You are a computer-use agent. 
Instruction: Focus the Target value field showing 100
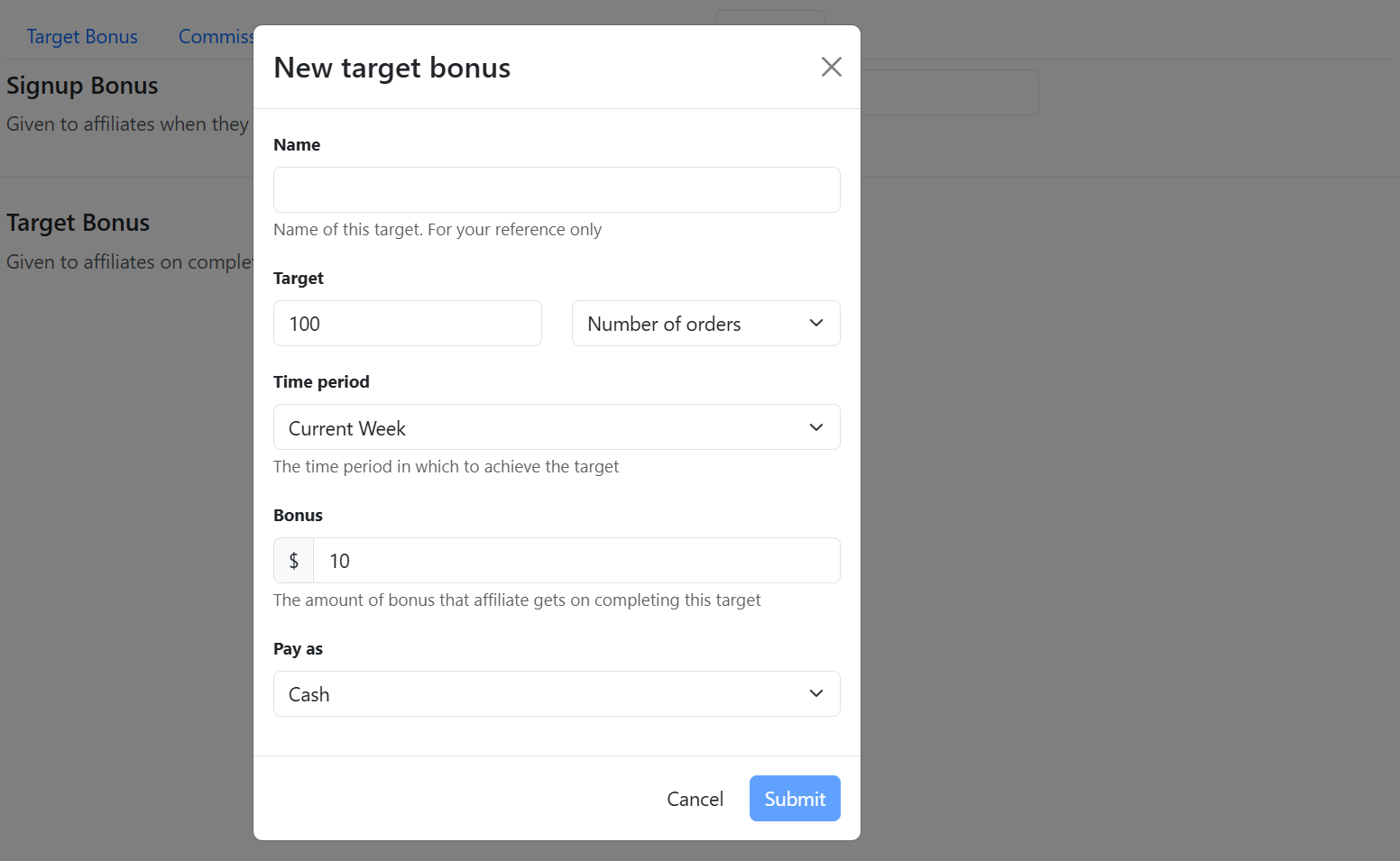pyautogui.click(x=407, y=324)
